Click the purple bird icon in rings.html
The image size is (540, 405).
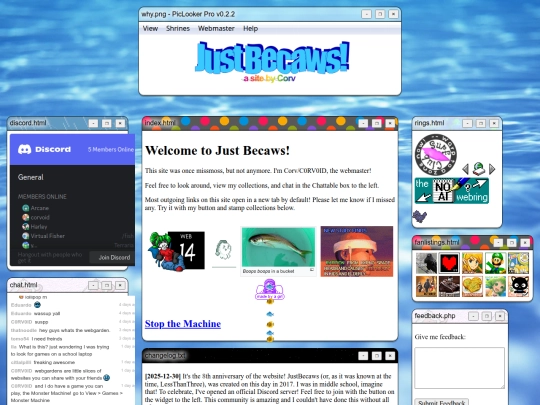(x=419, y=216)
